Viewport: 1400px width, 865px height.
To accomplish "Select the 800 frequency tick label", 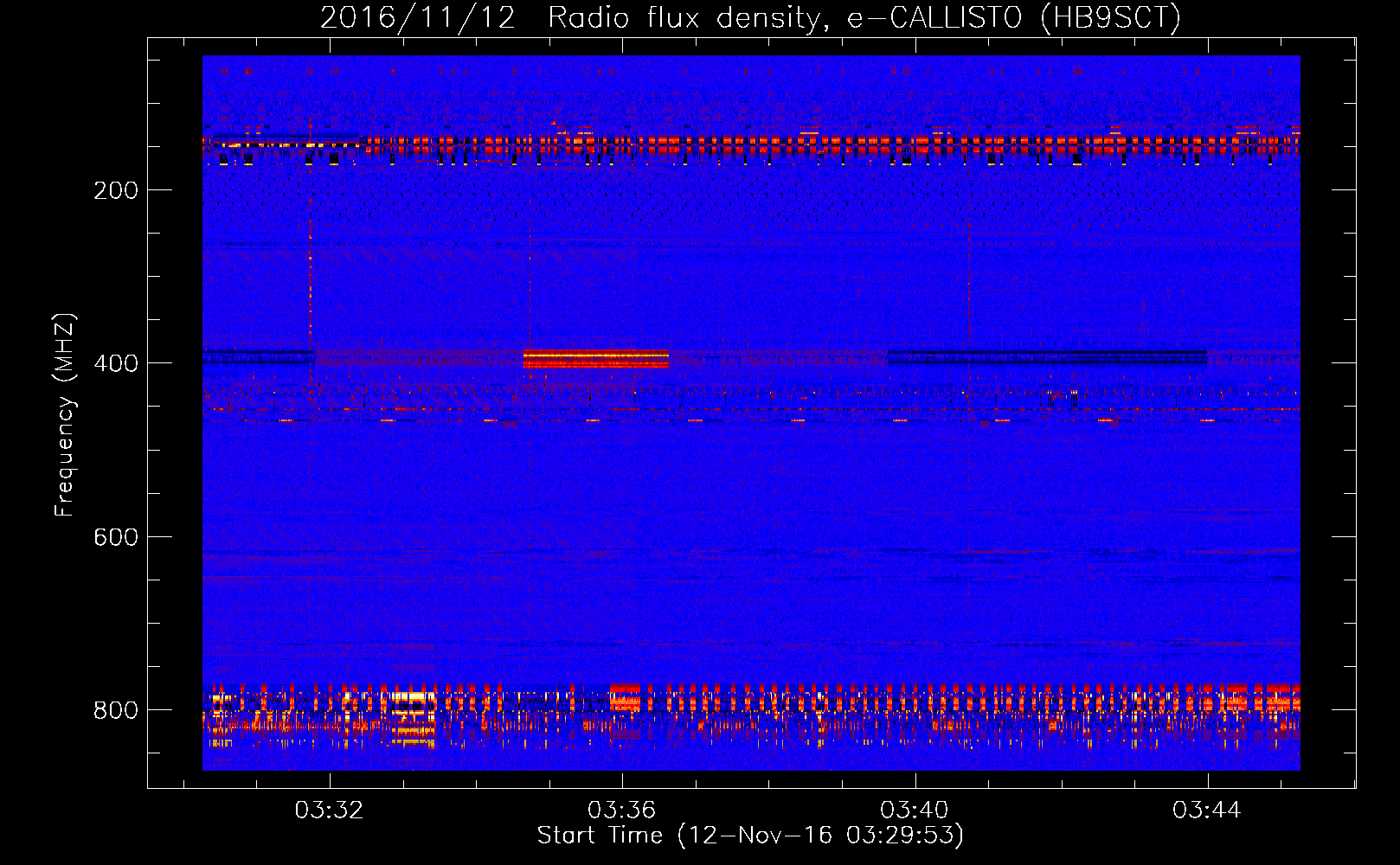I will pyautogui.click(x=116, y=710).
